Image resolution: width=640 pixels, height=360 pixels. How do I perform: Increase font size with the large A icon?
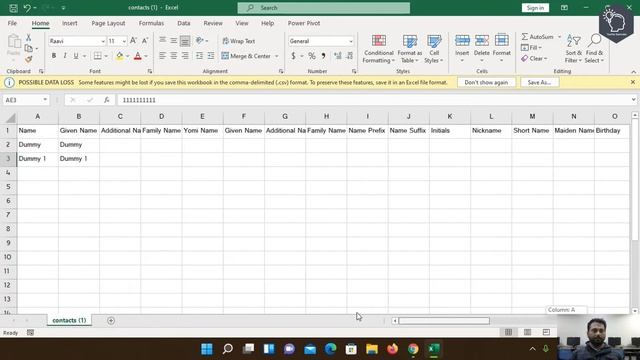click(133, 41)
